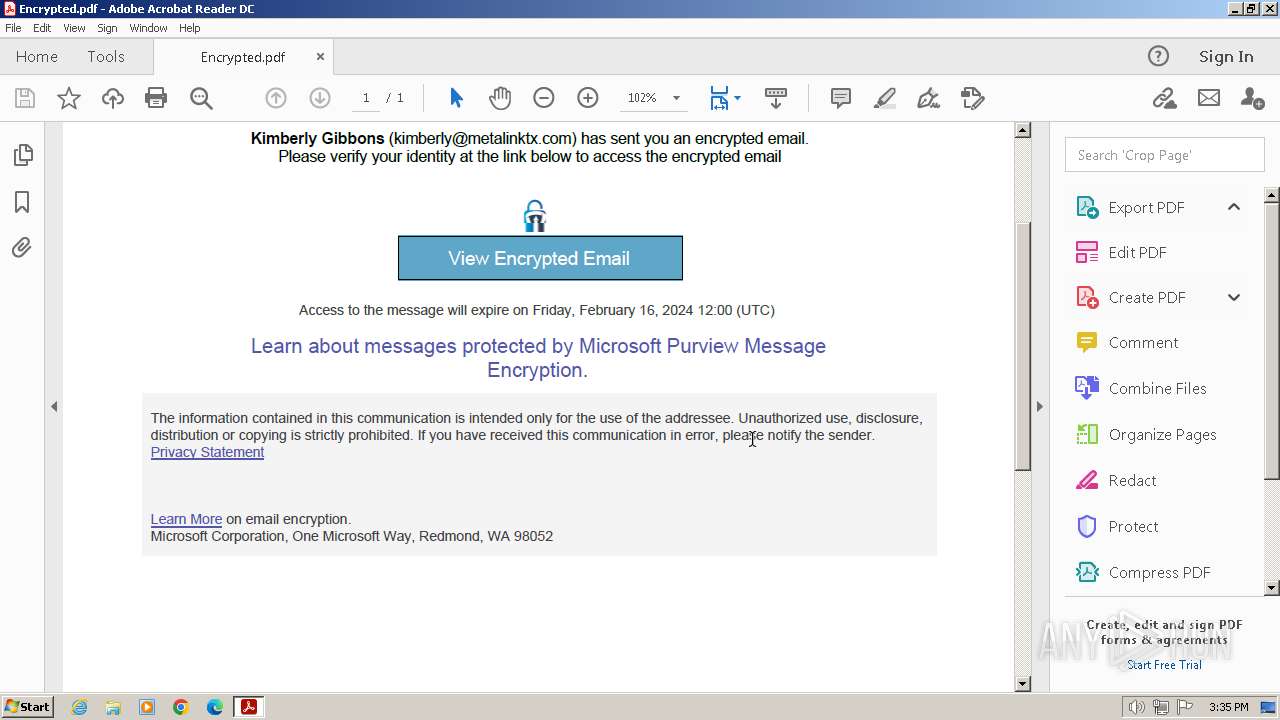Collapse the left navigation pane arrow
The image size is (1280, 720).
click(x=54, y=406)
